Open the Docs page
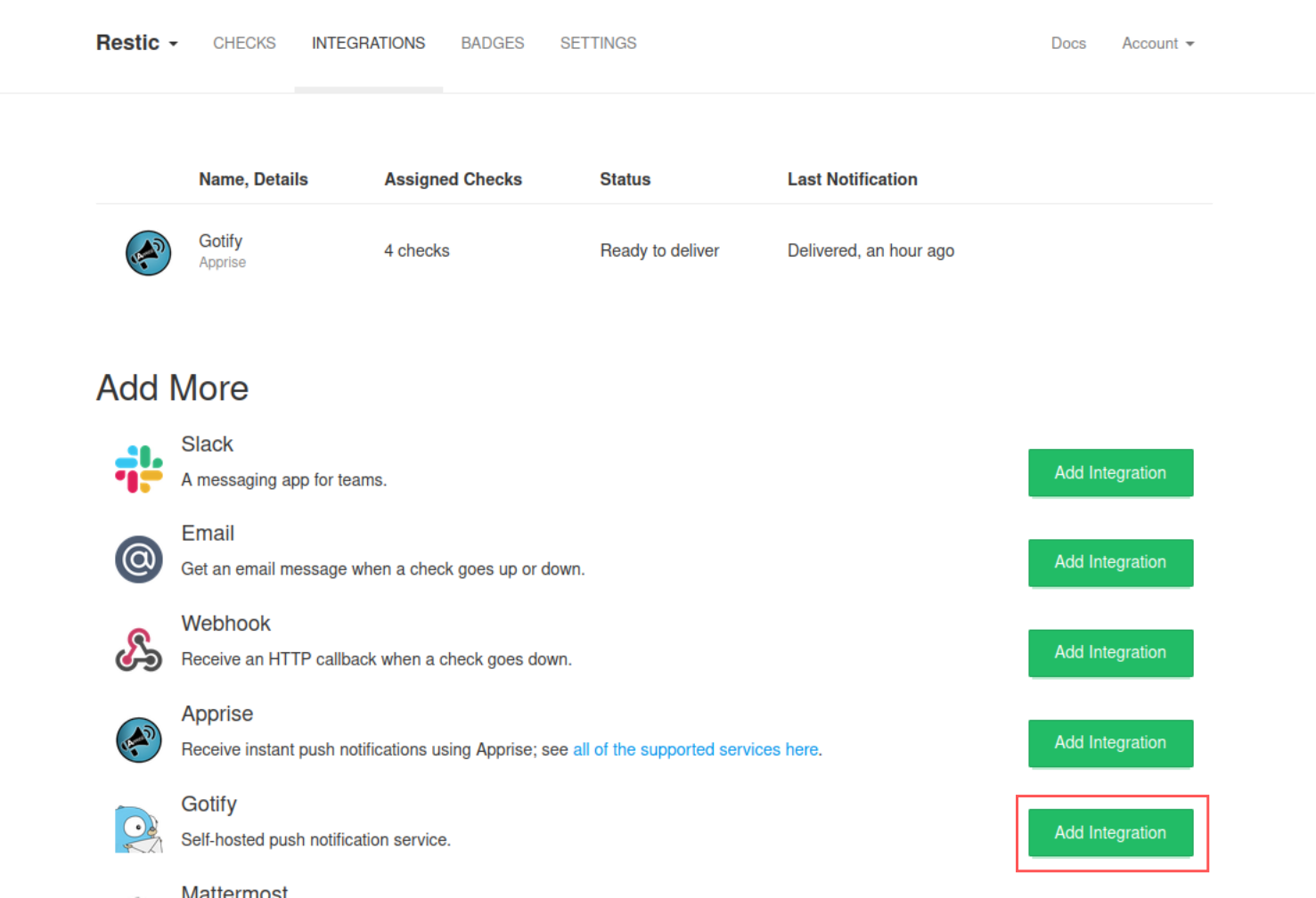Viewport: 1316px width, 898px height. [1068, 43]
